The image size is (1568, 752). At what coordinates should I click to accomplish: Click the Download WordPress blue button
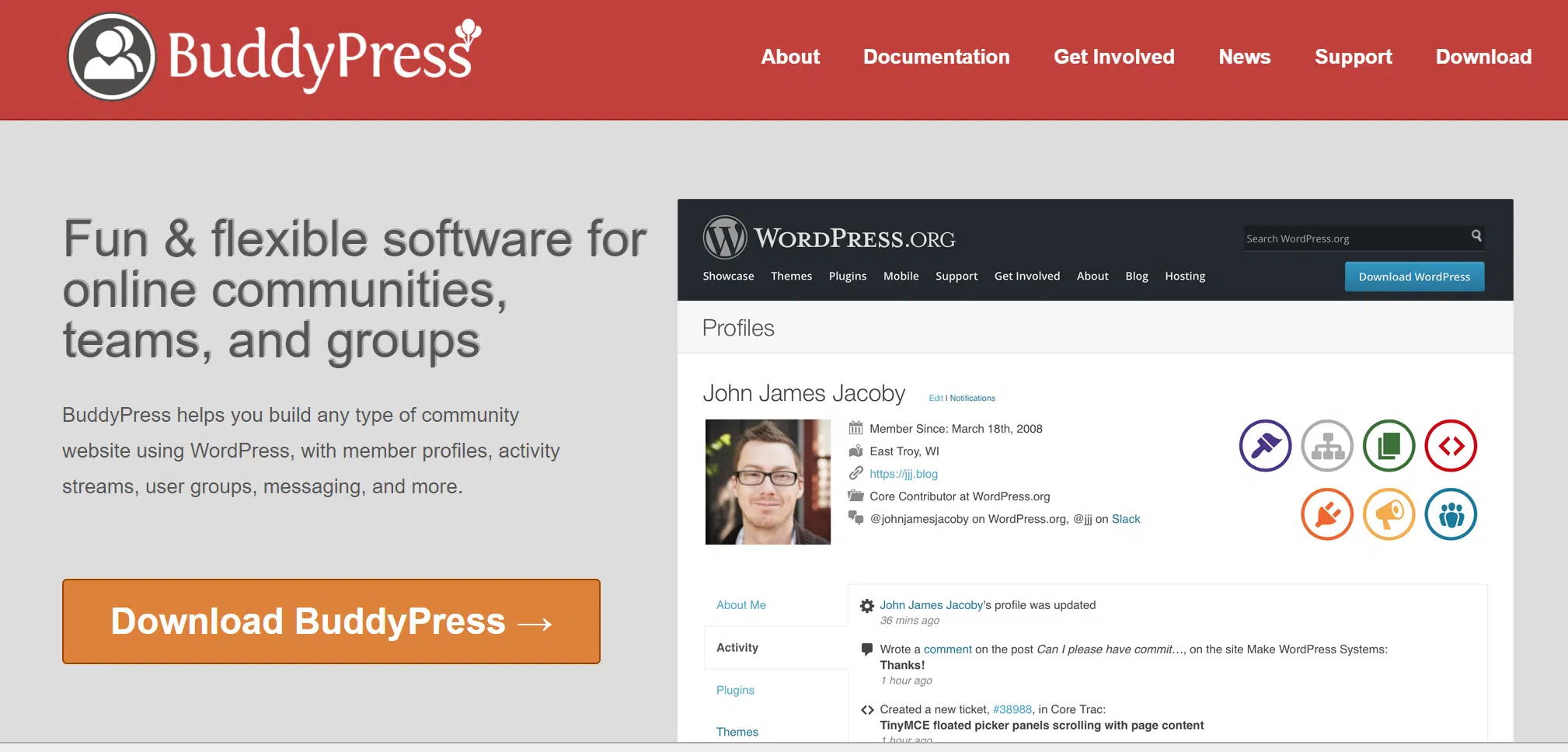point(1414,277)
